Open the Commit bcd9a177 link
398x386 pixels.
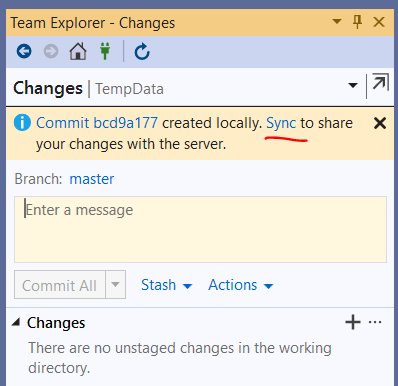click(x=97, y=123)
